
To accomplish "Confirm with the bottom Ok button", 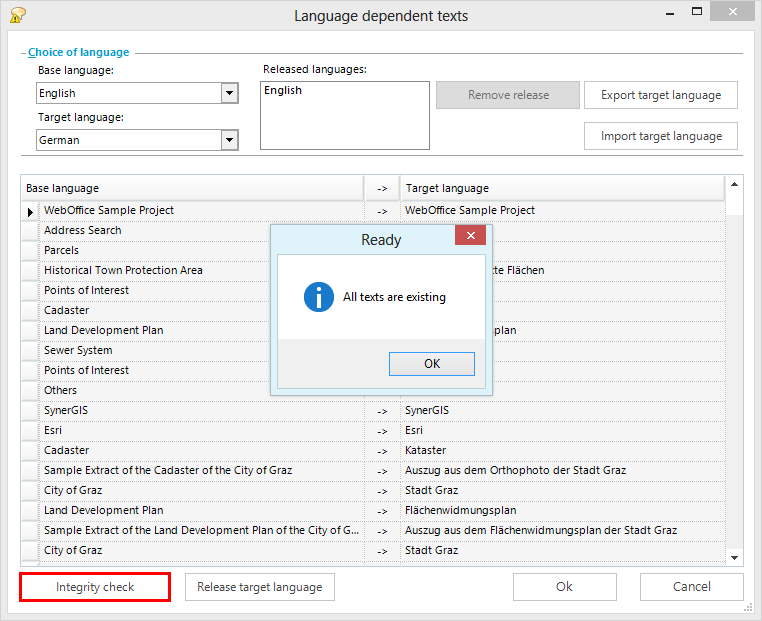I will click(564, 587).
